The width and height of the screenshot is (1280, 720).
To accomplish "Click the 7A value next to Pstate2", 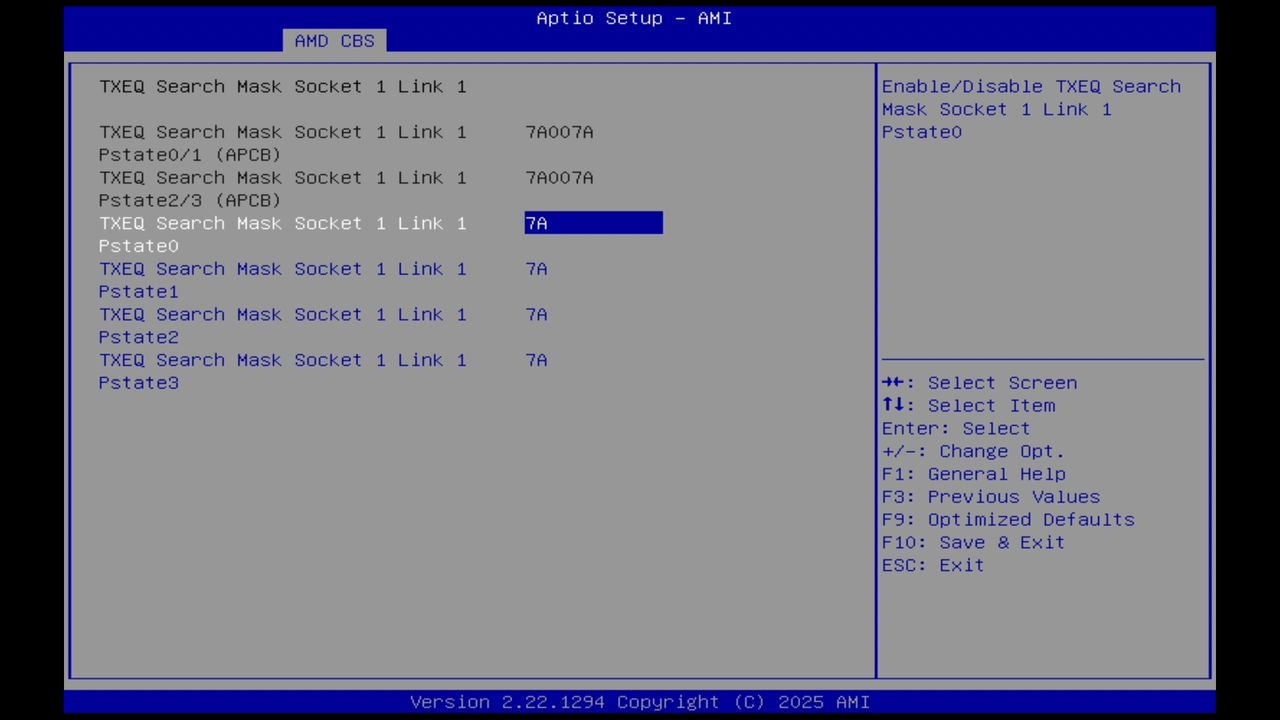I will coord(536,314).
